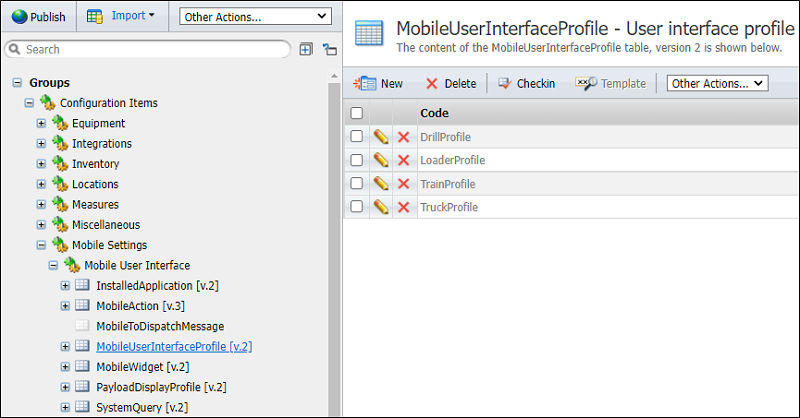
Task: Click the Checkin button
Action: (x=526, y=83)
